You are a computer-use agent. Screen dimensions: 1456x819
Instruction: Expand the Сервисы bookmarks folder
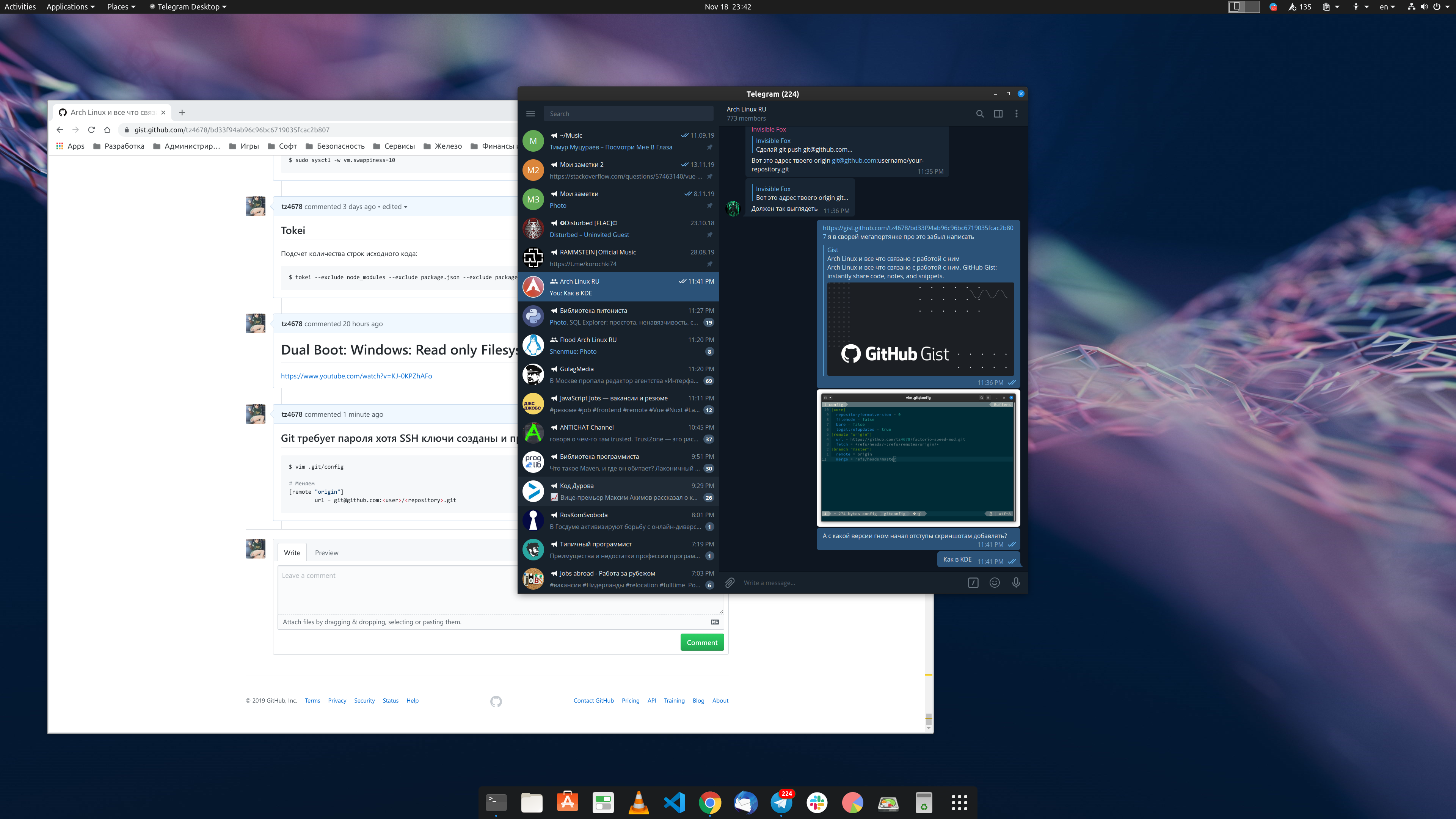[394, 146]
